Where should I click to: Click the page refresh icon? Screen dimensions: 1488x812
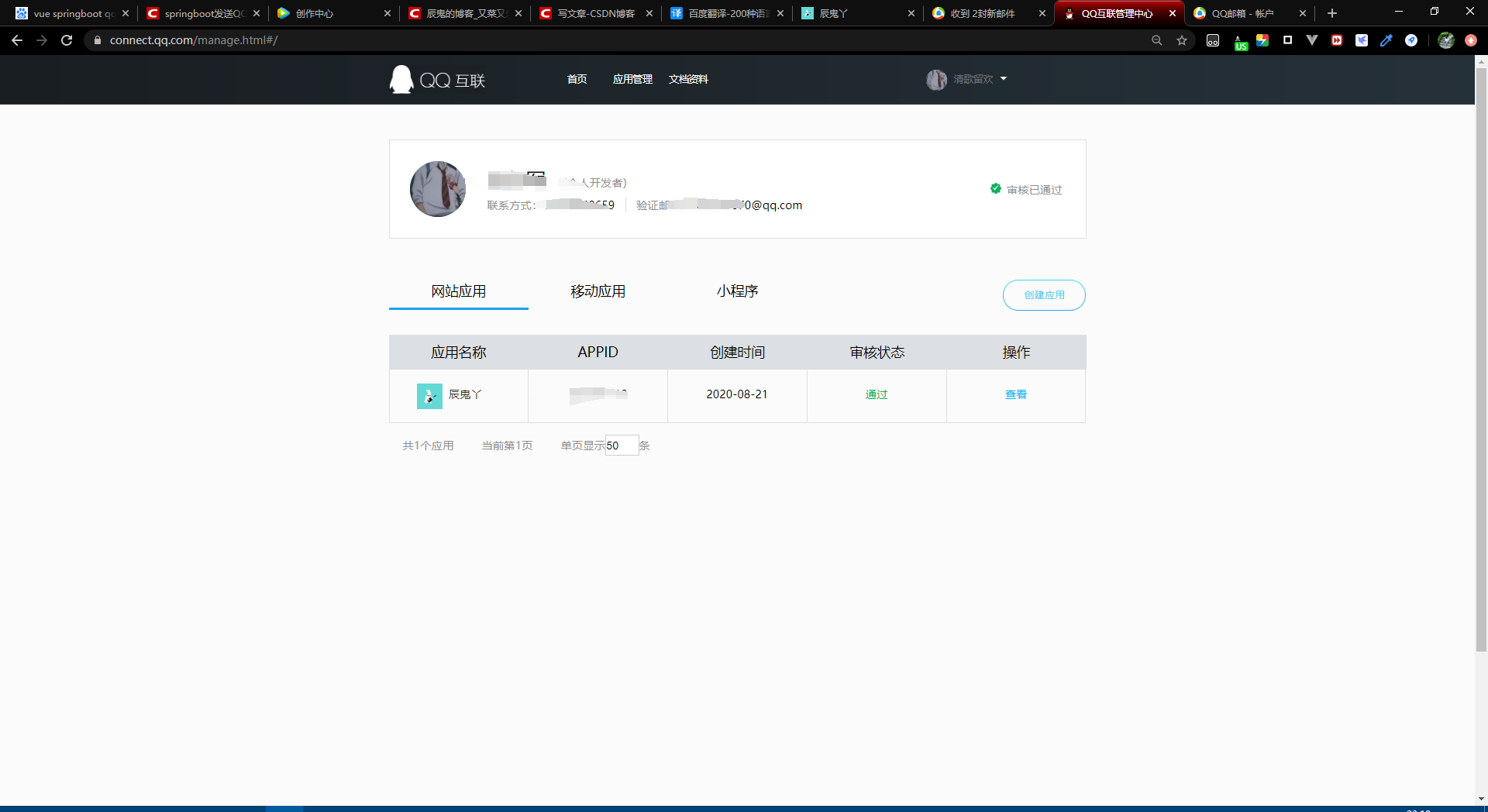pyautogui.click(x=67, y=40)
